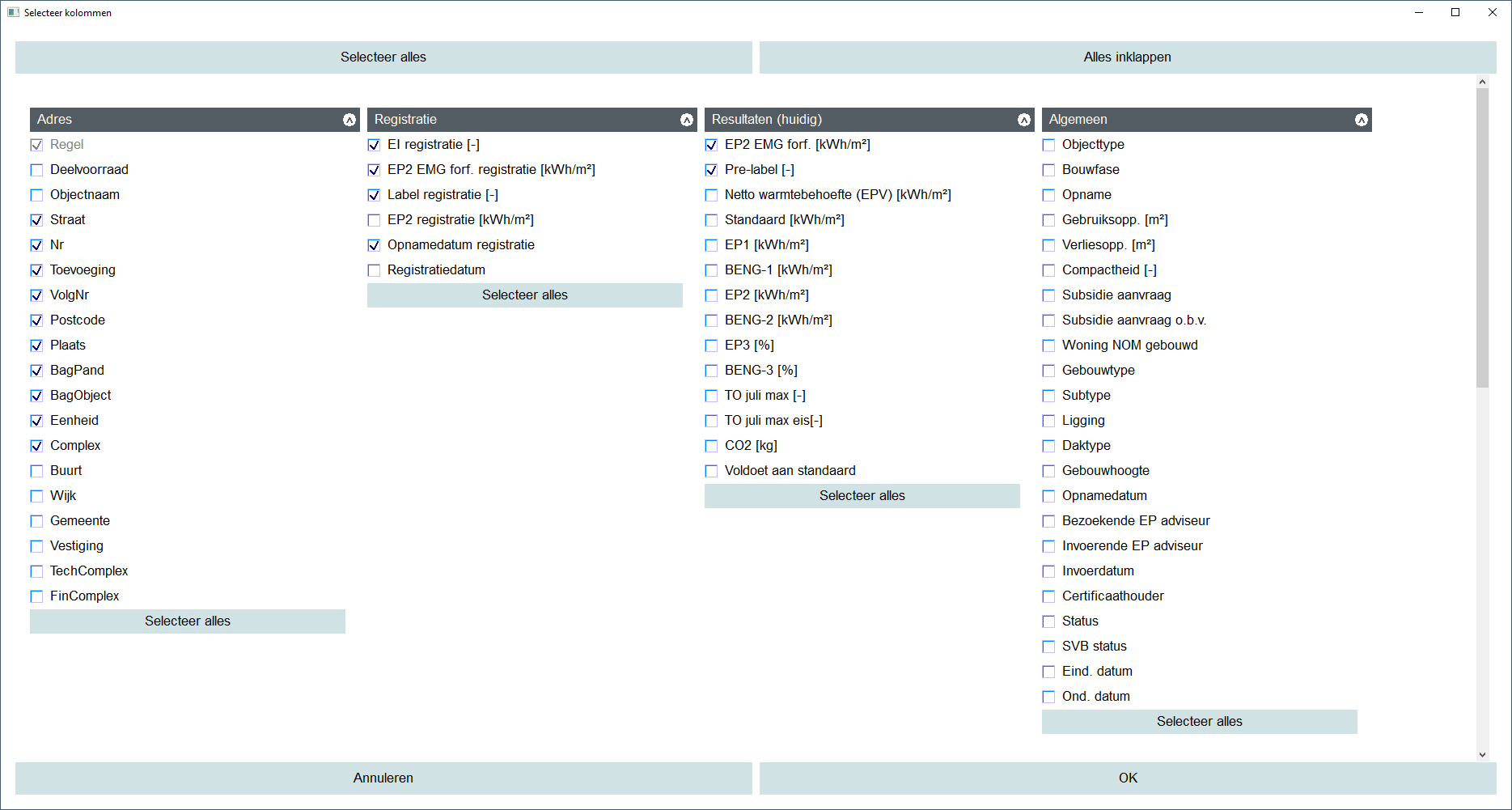Image resolution: width=1512 pixels, height=810 pixels.
Task: Enable the Daktype checkbox
Action: [x=1048, y=446]
